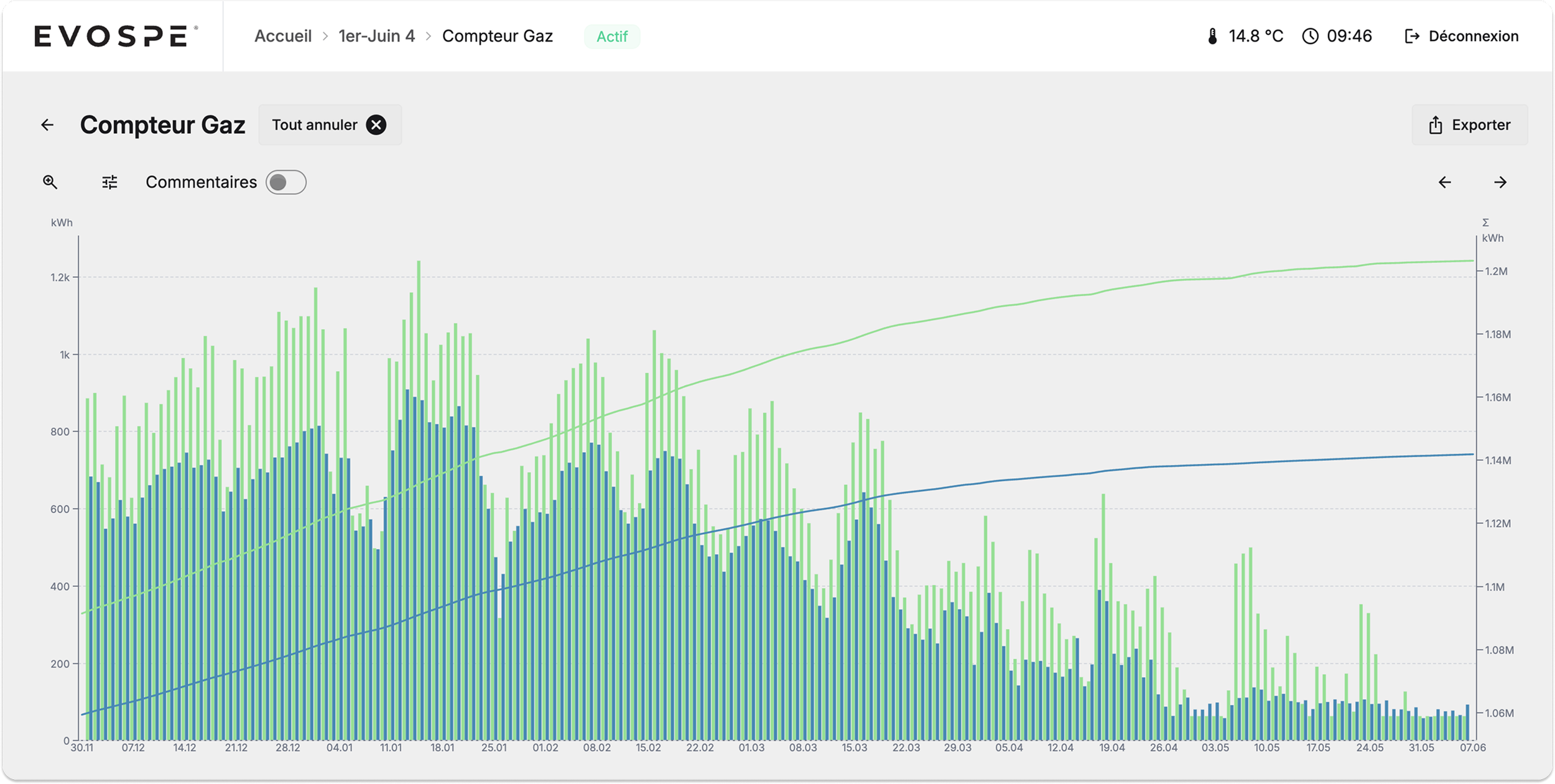Click the 15.03 date on the timeline axis
Image resolution: width=1555 pixels, height=784 pixels.
tap(854, 747)
